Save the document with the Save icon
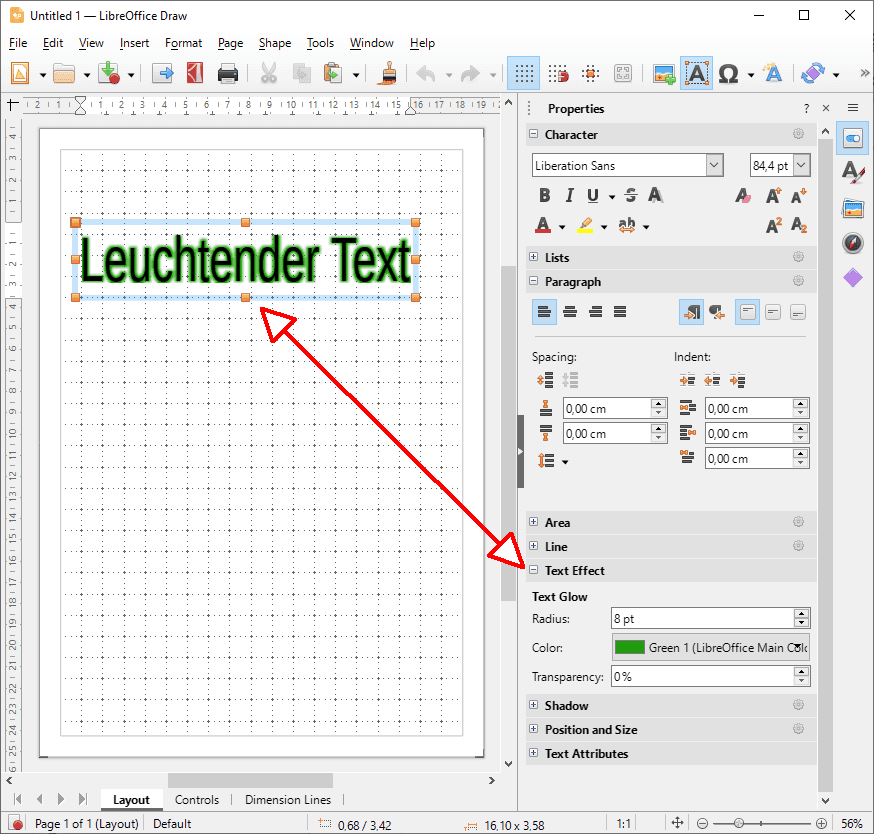 pos(109,73)
